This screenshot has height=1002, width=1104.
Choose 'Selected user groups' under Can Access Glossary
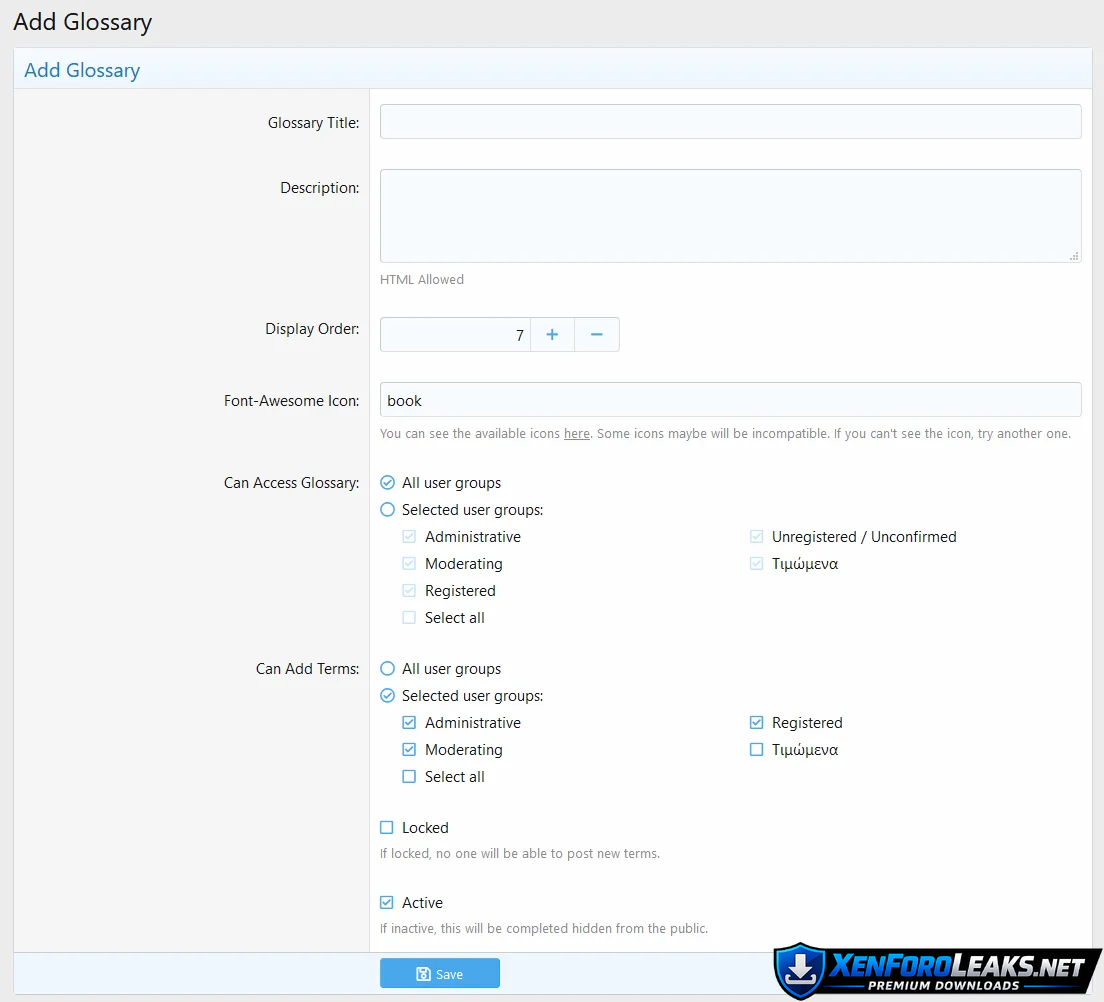click(388, 510)
